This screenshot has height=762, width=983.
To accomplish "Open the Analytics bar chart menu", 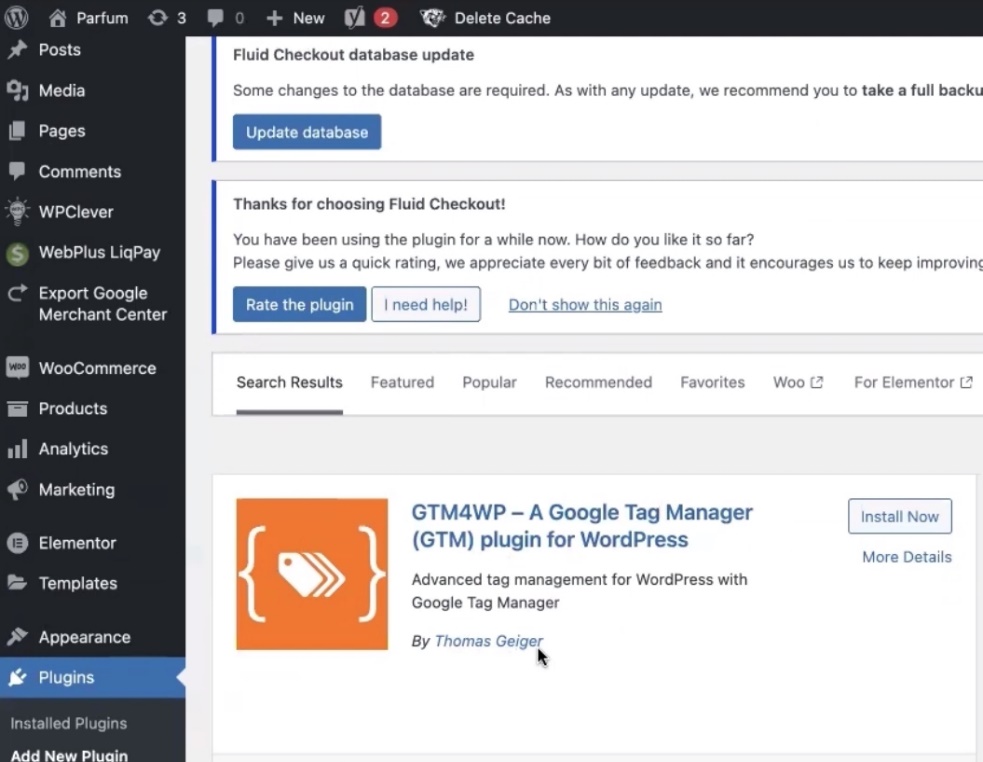I will pyautogui.click(x=17, y=449).
